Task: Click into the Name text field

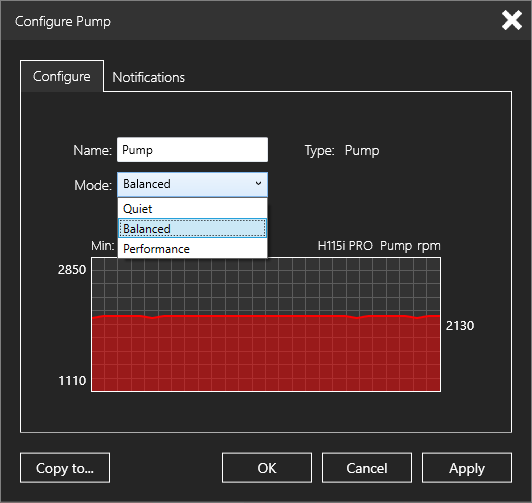Action: click(192, 150)
